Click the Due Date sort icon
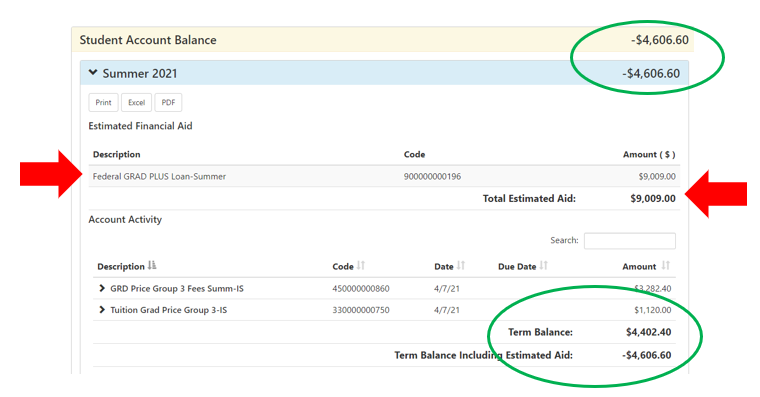The height and width of the screenshot is (397, 760). (544, 266)
